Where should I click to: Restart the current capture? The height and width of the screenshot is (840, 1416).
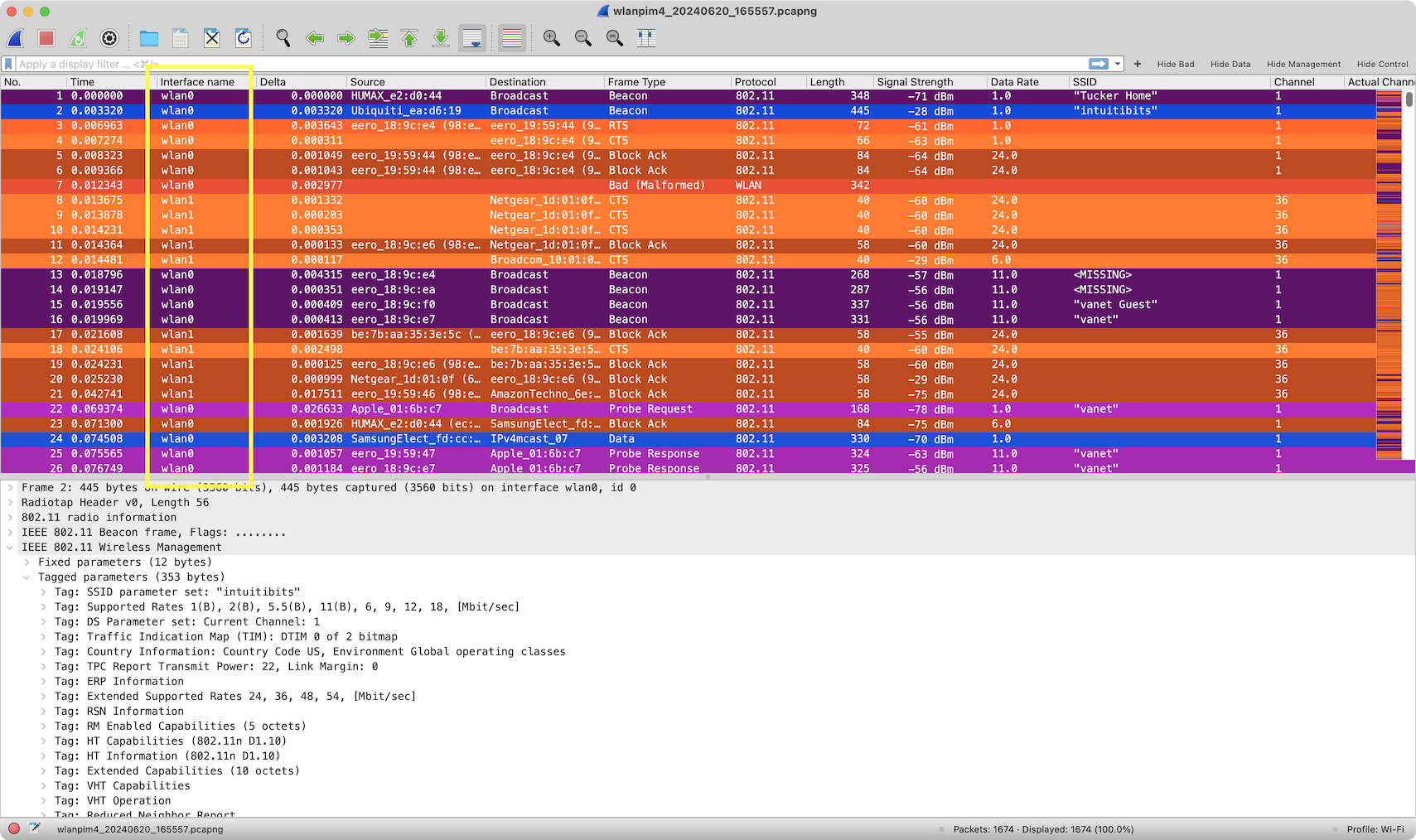coord(78,38)
